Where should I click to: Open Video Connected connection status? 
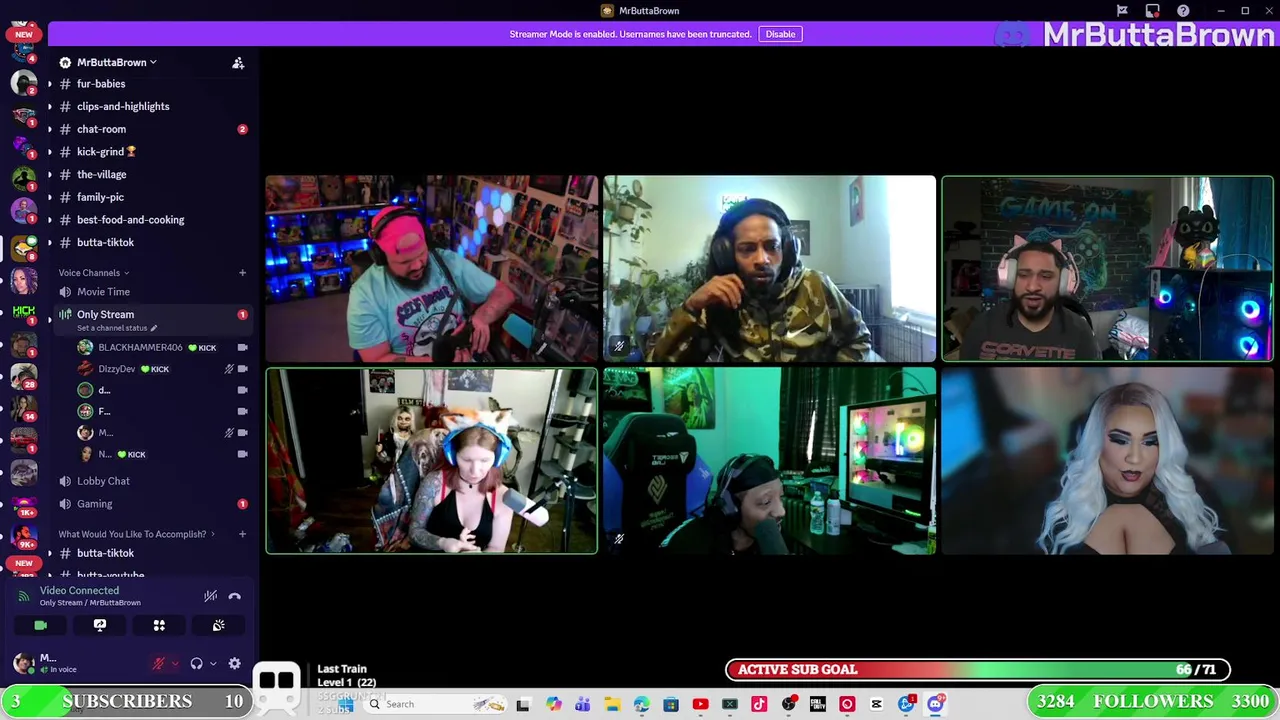(x=79, y=591)
